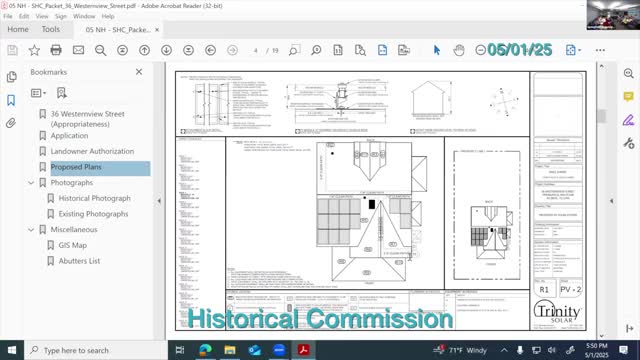Open the Sign menu
Image resolution: width=640 pixels, height=360 pixels.
coord(61,16)
